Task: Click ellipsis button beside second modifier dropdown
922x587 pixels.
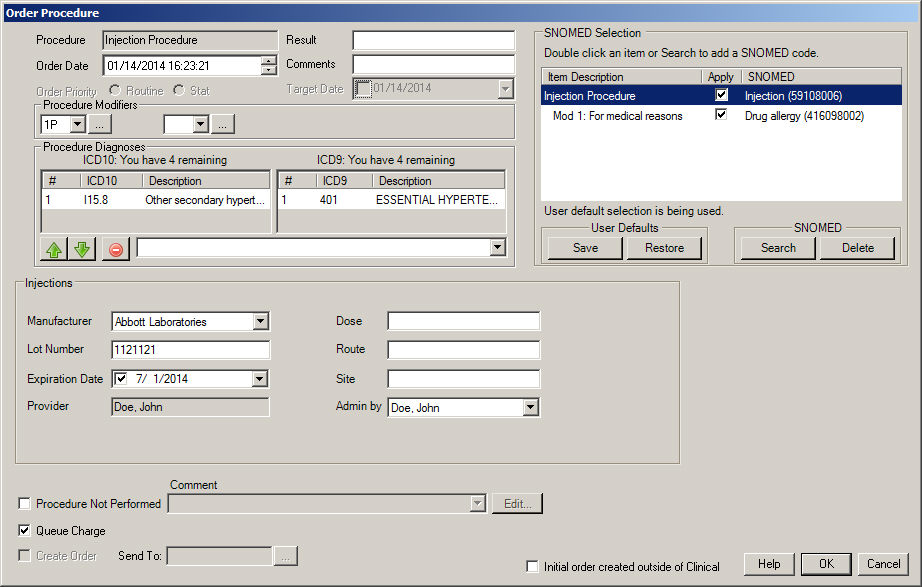Action: point(223,125)
